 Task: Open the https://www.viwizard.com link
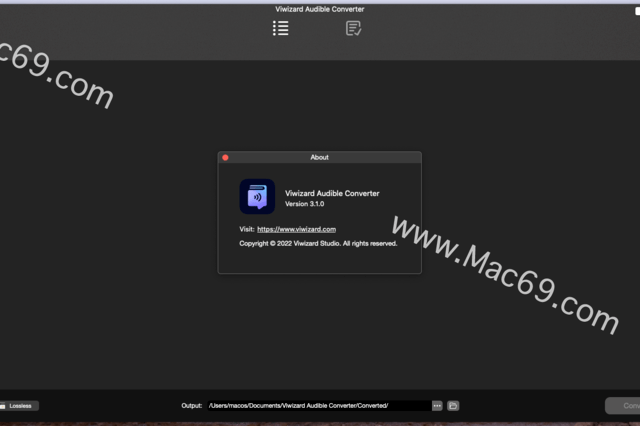pyautogui.click(x=296, y=229)
